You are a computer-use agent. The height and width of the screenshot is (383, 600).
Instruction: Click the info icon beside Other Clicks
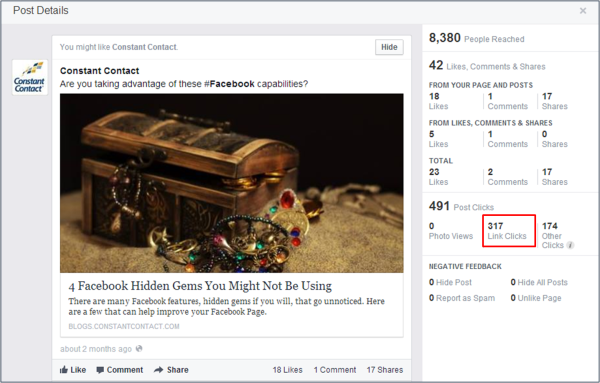click(x=570, y=245)
